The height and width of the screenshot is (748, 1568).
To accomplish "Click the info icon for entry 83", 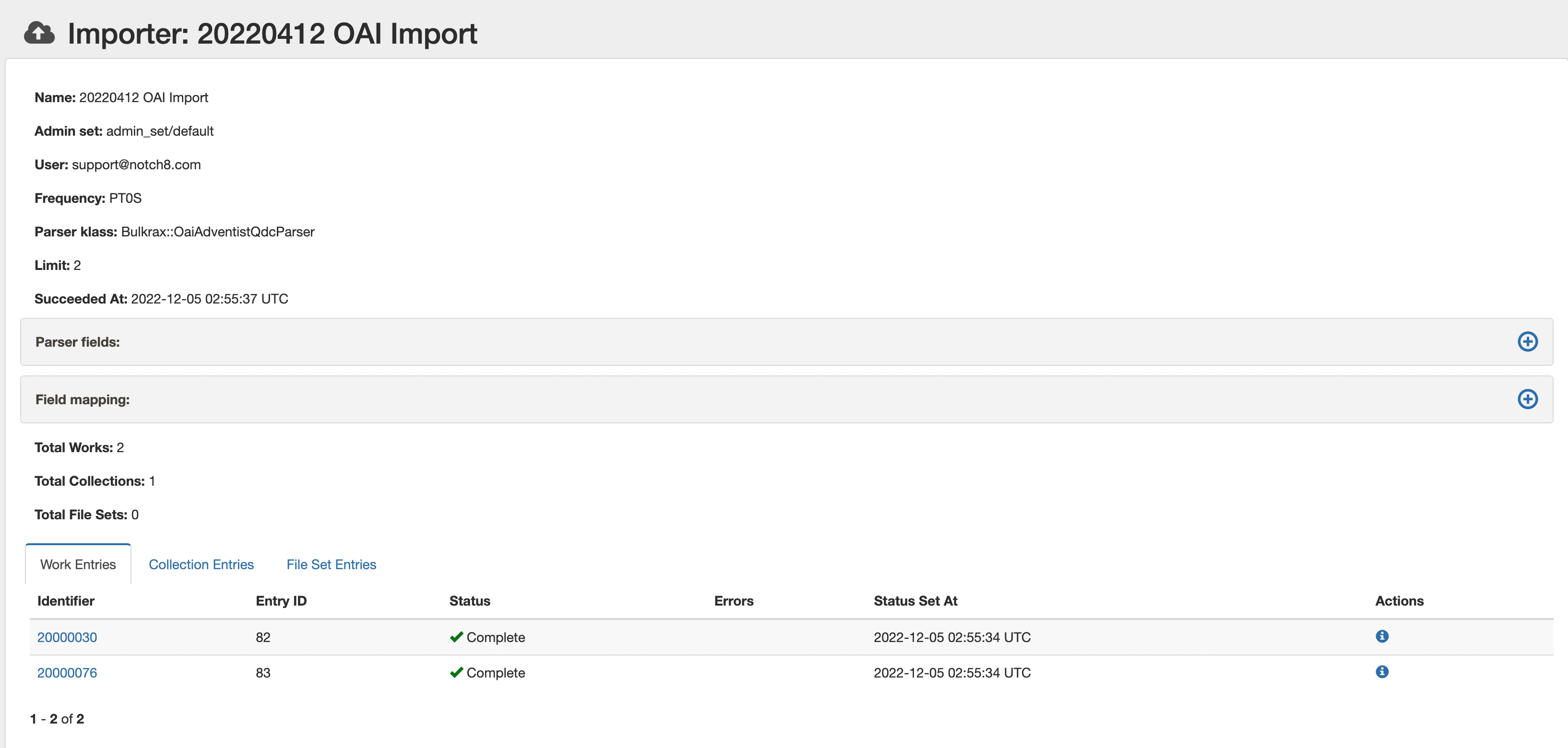I will (1382, 672).
